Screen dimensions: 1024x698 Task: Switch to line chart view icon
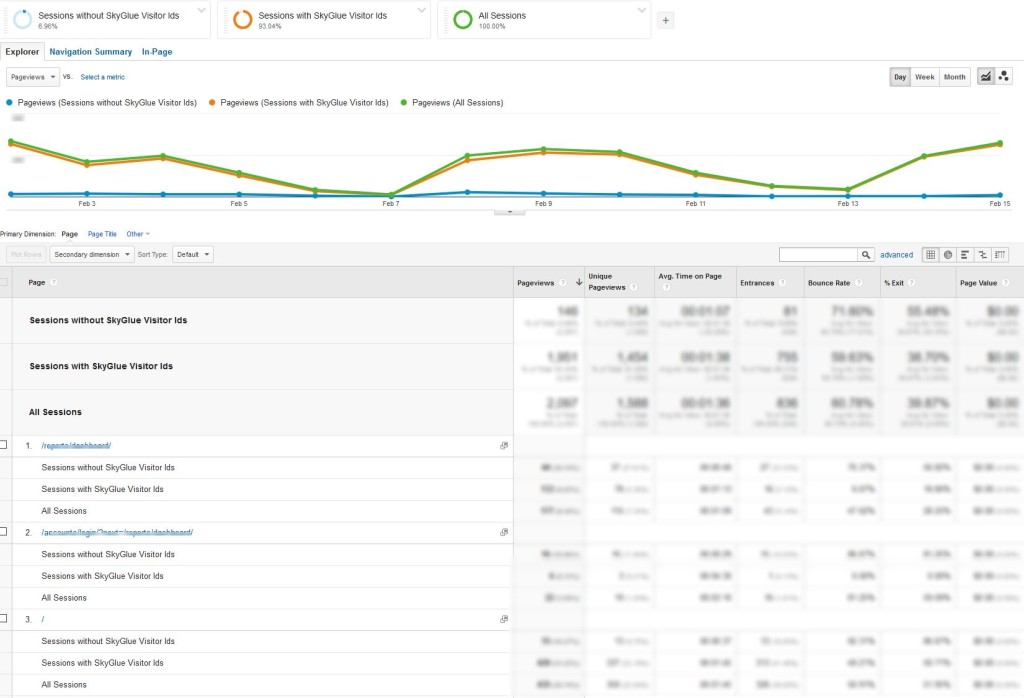coord(986,77)
